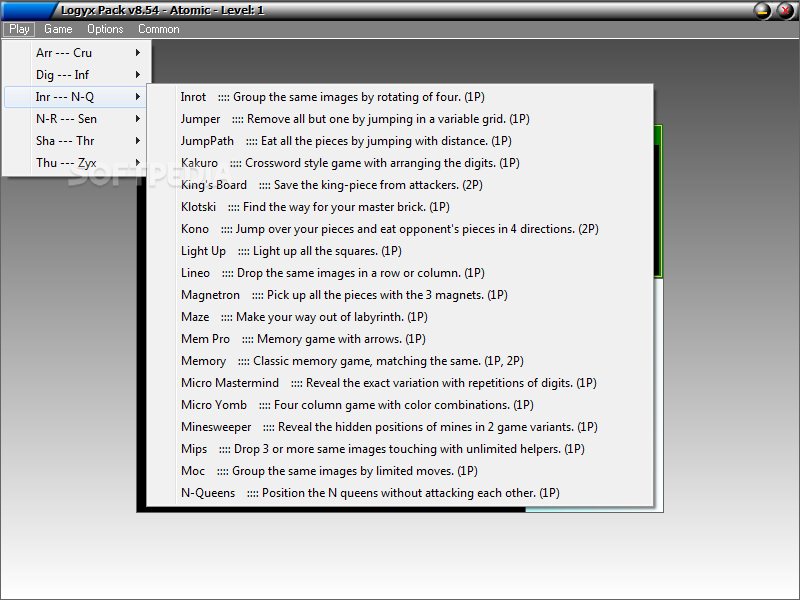Expand the N-R --- Sen submenu

(75, 118)
